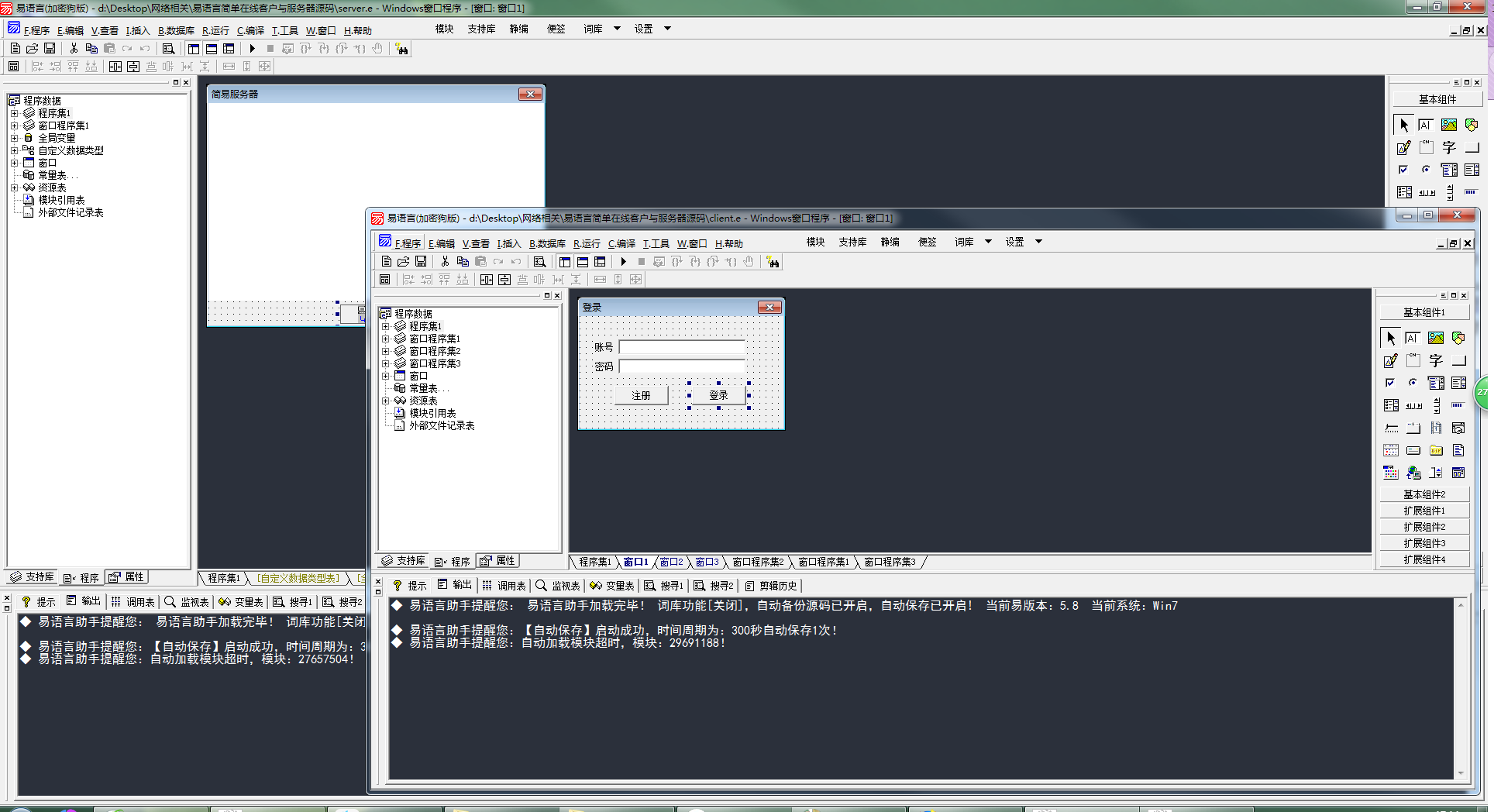This screenshot has height=812, width=1494.
Task: Expand the 窗口程序集2 node in client.e tree
Action: tap(385, 351)
